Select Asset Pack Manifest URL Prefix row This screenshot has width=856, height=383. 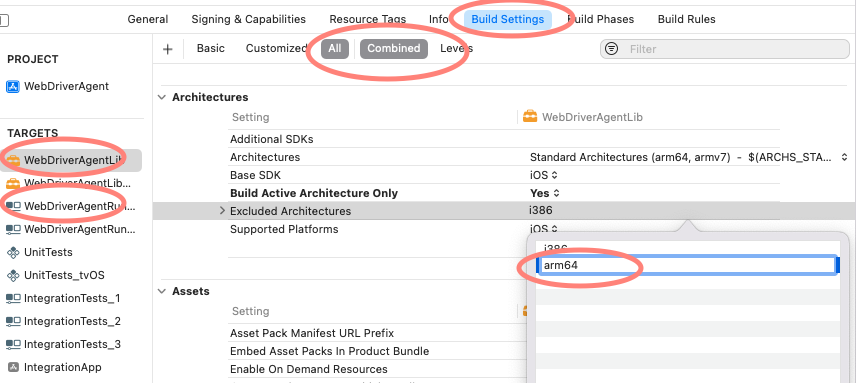(x=312, y=333)
